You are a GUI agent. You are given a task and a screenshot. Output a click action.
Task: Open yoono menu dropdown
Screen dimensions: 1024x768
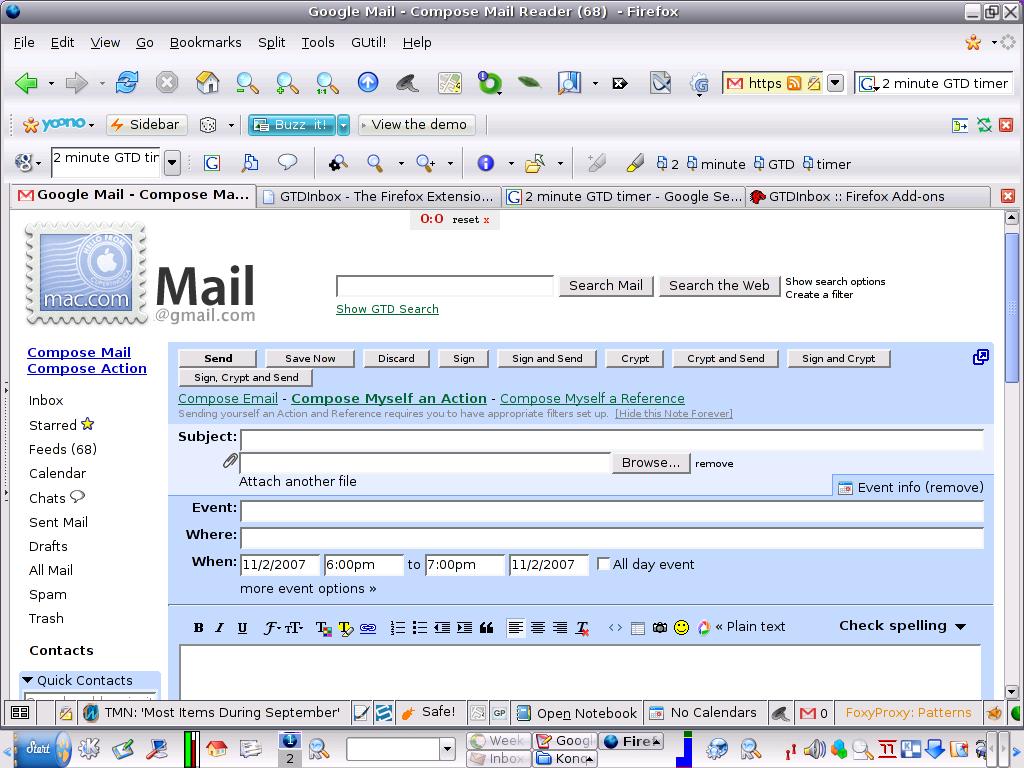(x=91, y=125)
